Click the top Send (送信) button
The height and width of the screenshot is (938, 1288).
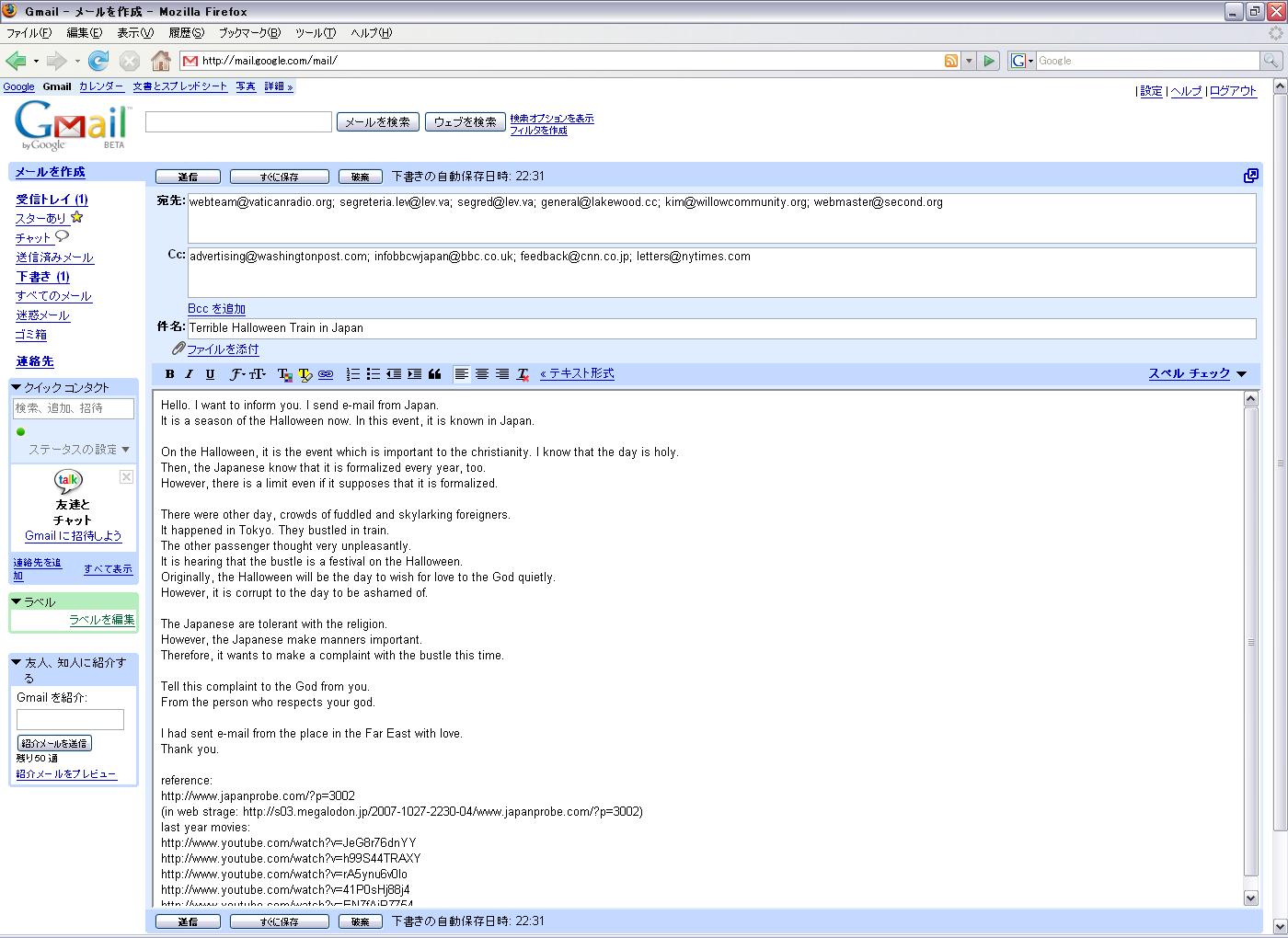pyautogui.click(x=188, y=177)
